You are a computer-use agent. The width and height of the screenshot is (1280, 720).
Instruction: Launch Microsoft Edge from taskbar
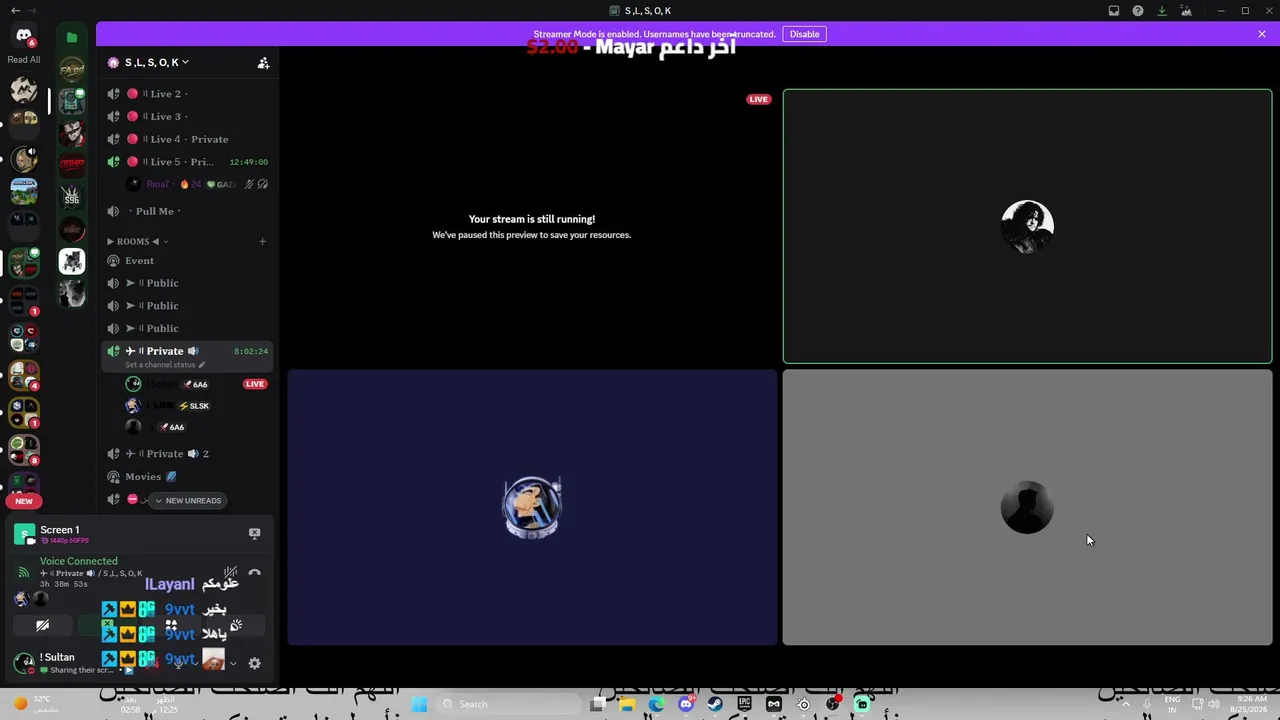(x=656, y=704)
